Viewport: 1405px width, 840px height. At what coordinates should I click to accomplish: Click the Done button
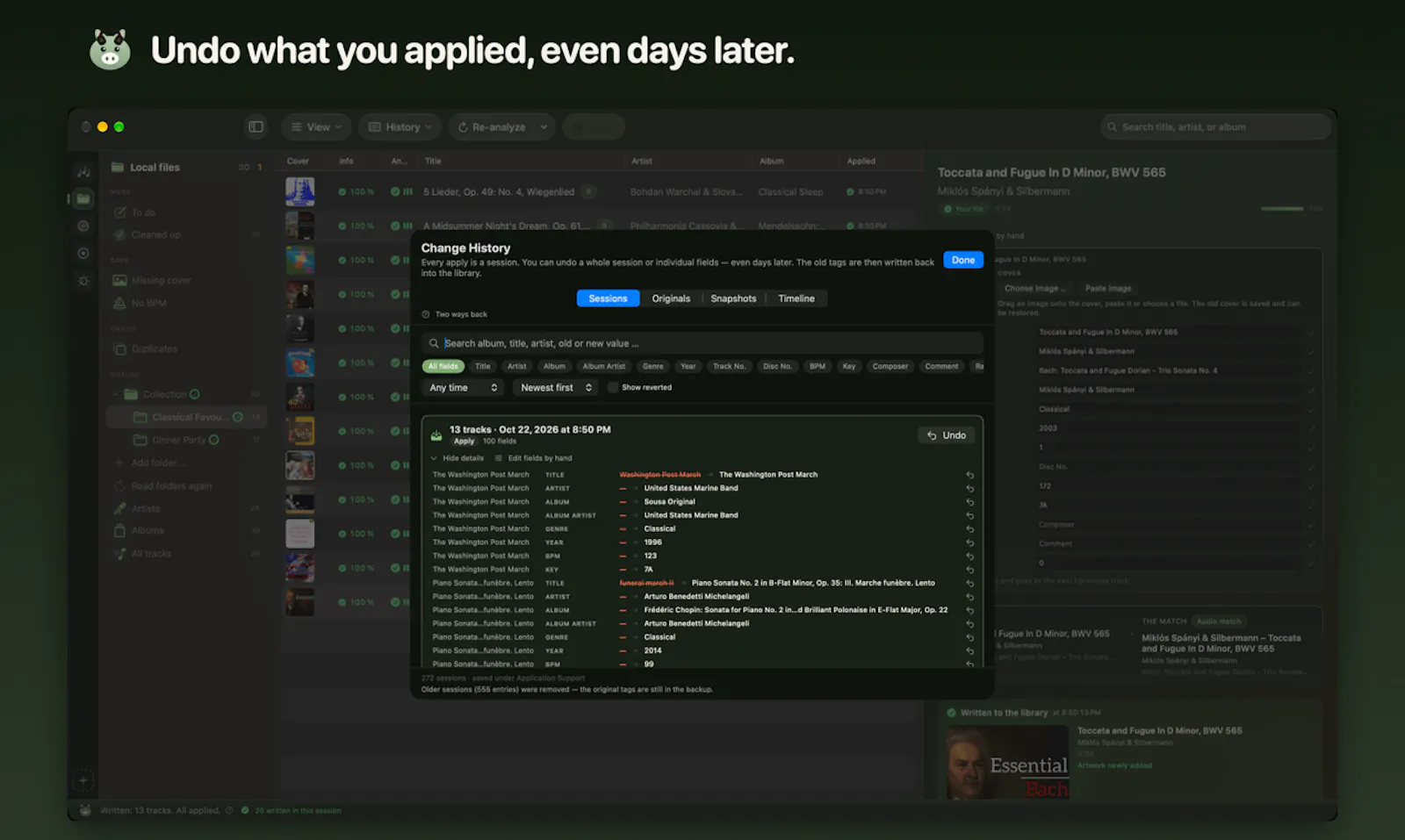[963, 260]
